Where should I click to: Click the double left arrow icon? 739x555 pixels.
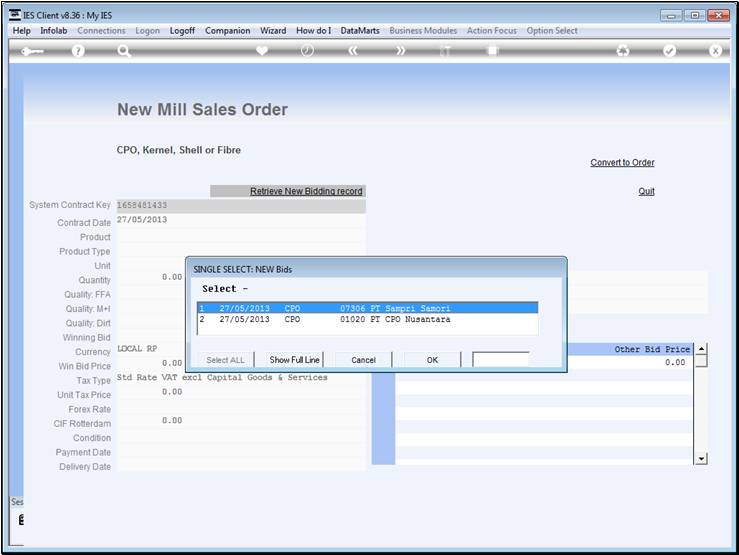(x=353, y=51)
